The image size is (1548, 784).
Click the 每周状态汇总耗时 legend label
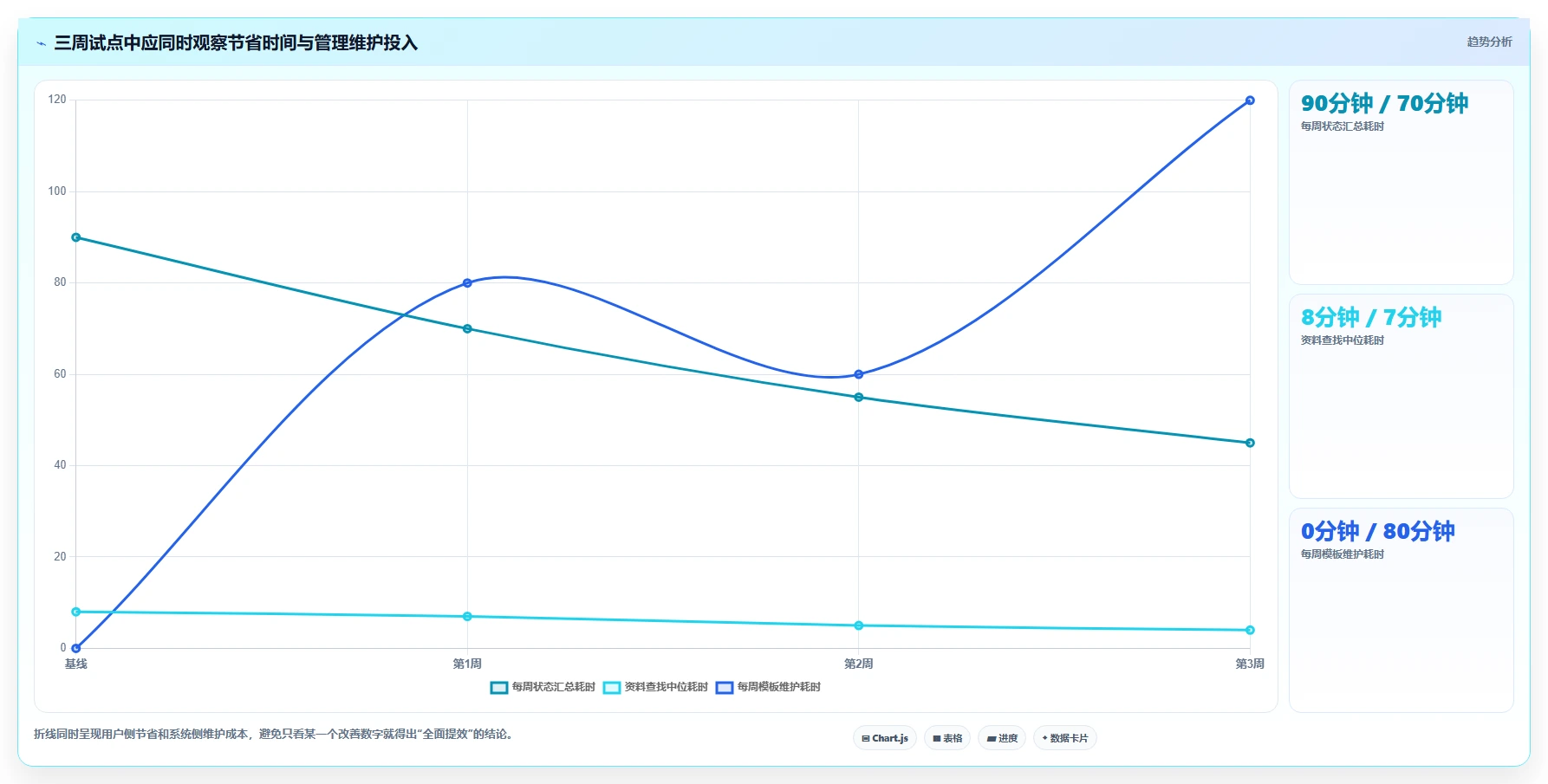pos(553,687)
